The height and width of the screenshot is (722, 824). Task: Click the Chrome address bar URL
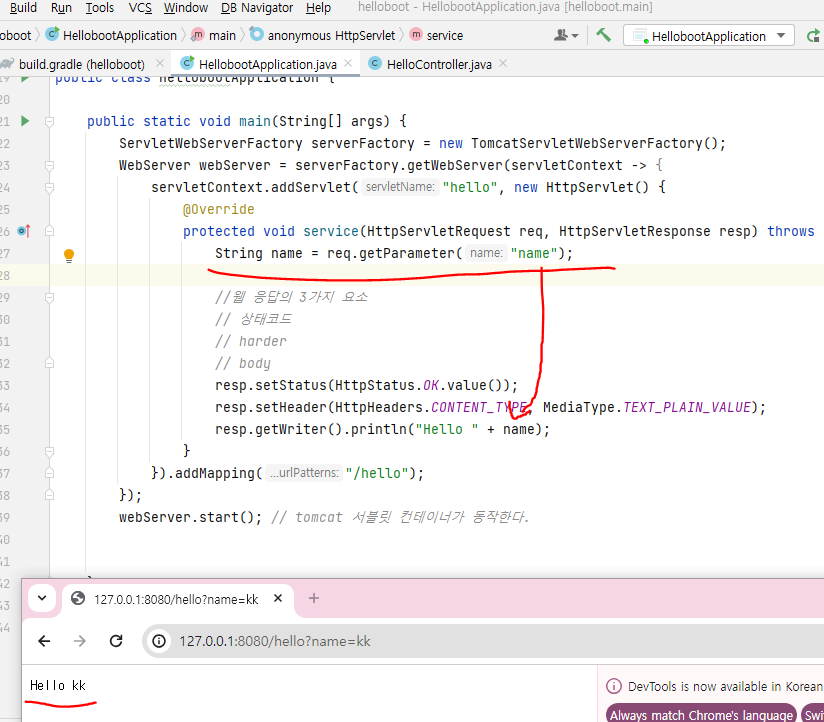click(x=275, y=642)
